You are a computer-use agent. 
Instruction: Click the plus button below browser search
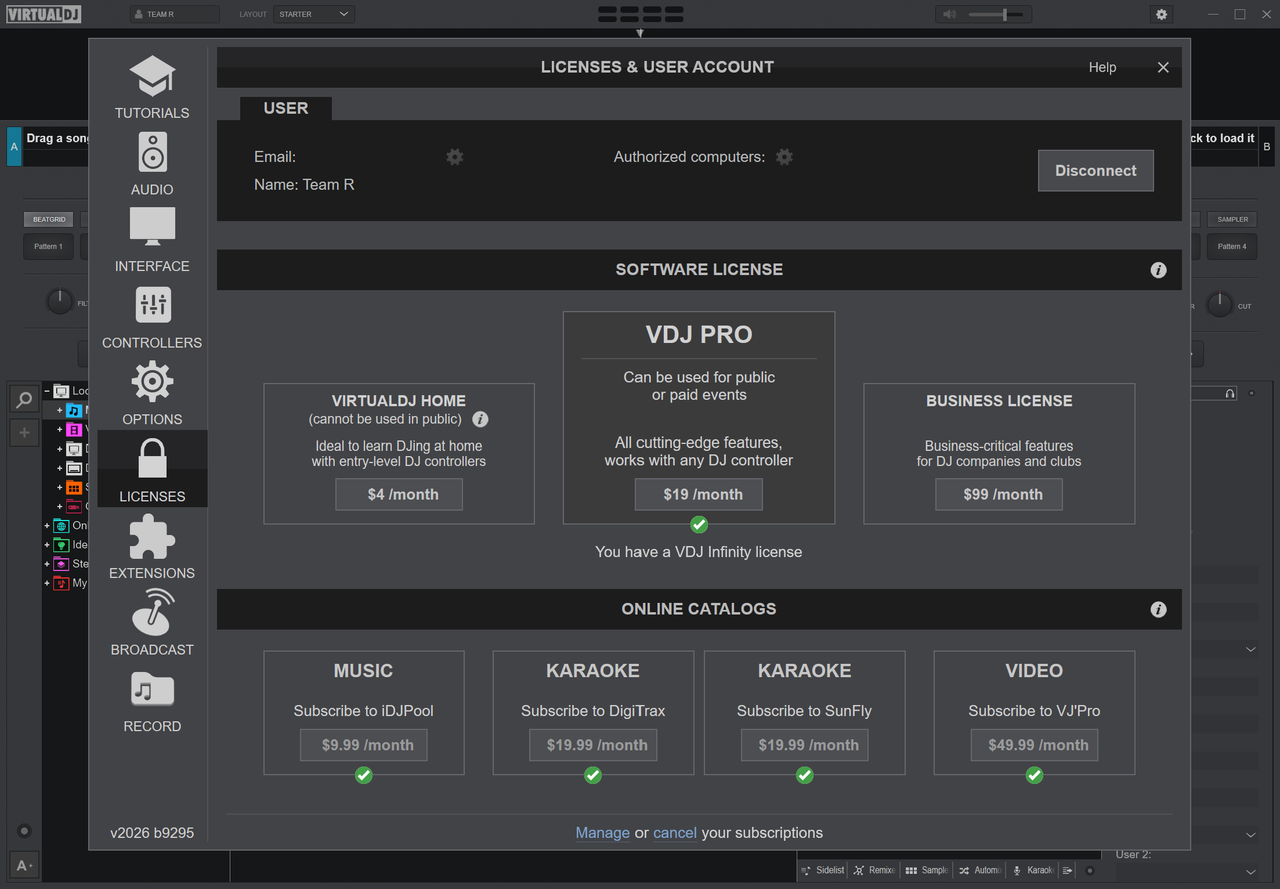tap(24, 433)
